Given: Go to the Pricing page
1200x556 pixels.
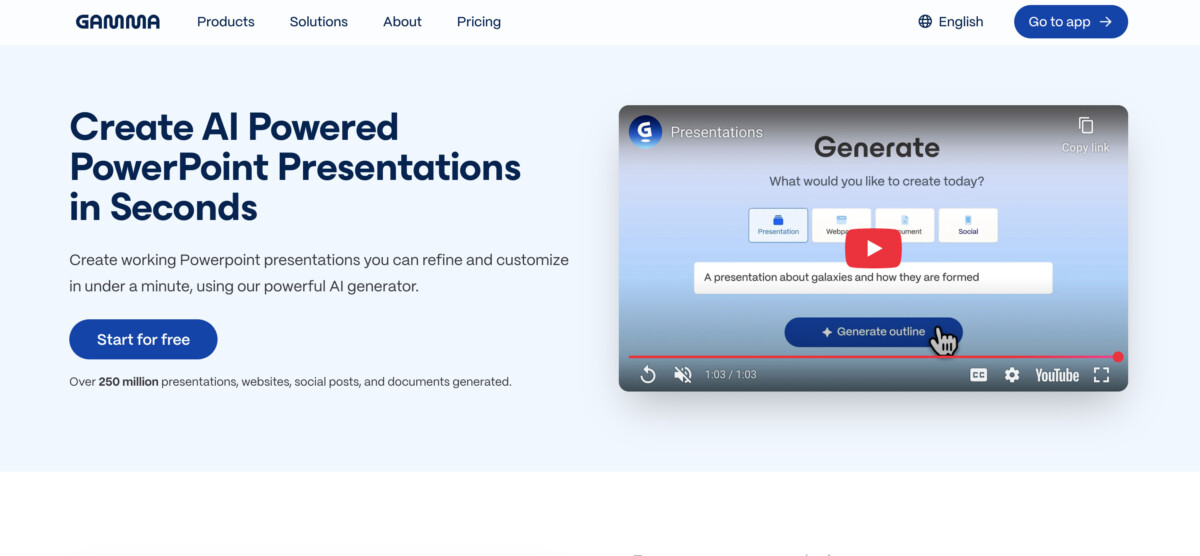Looking at the screenshot, I should coord(479,21).
